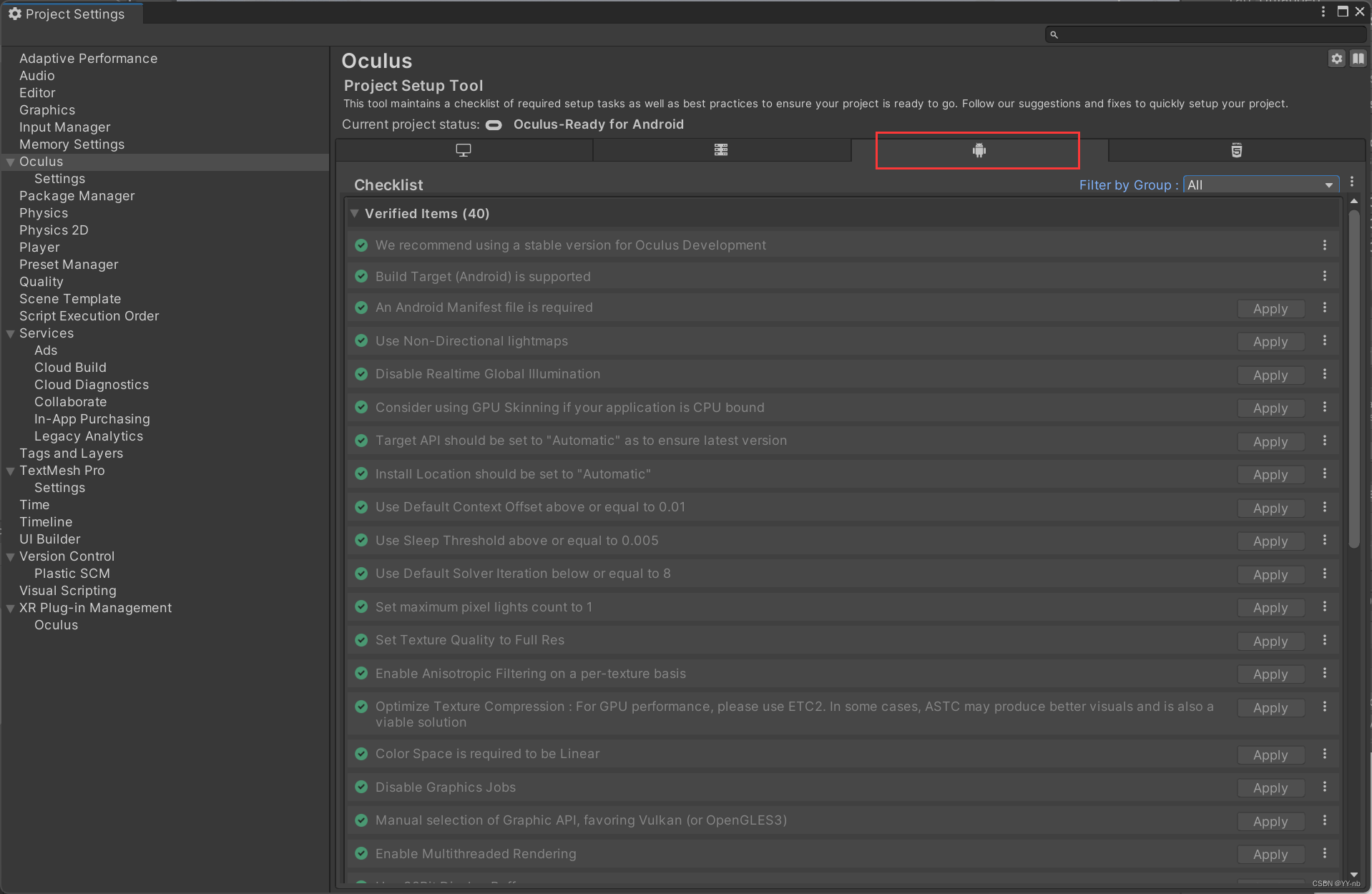Click the scrollbar up arrow
This screenshot has height=894, width=1372.
(1353, 202)
